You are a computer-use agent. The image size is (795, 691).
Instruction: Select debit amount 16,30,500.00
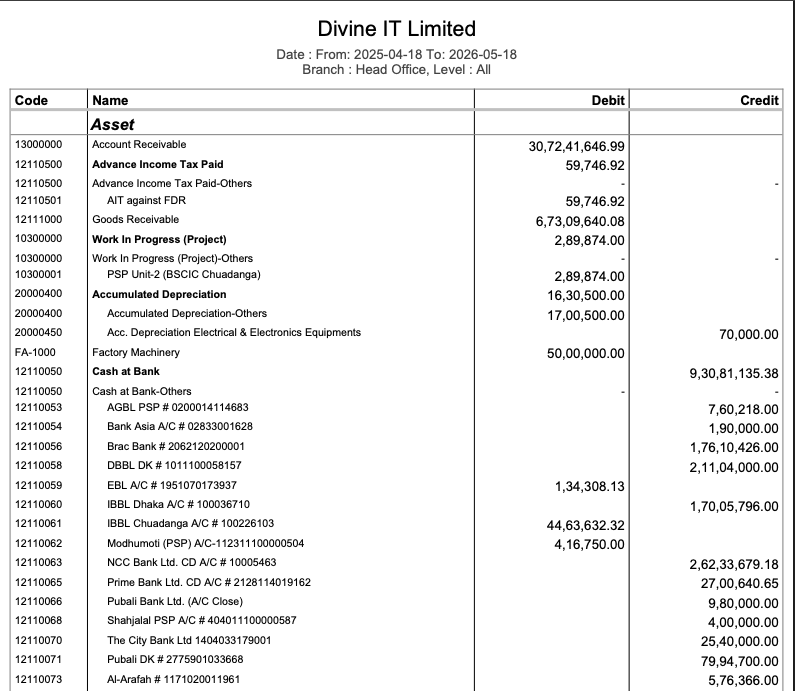tap(586, 296)
